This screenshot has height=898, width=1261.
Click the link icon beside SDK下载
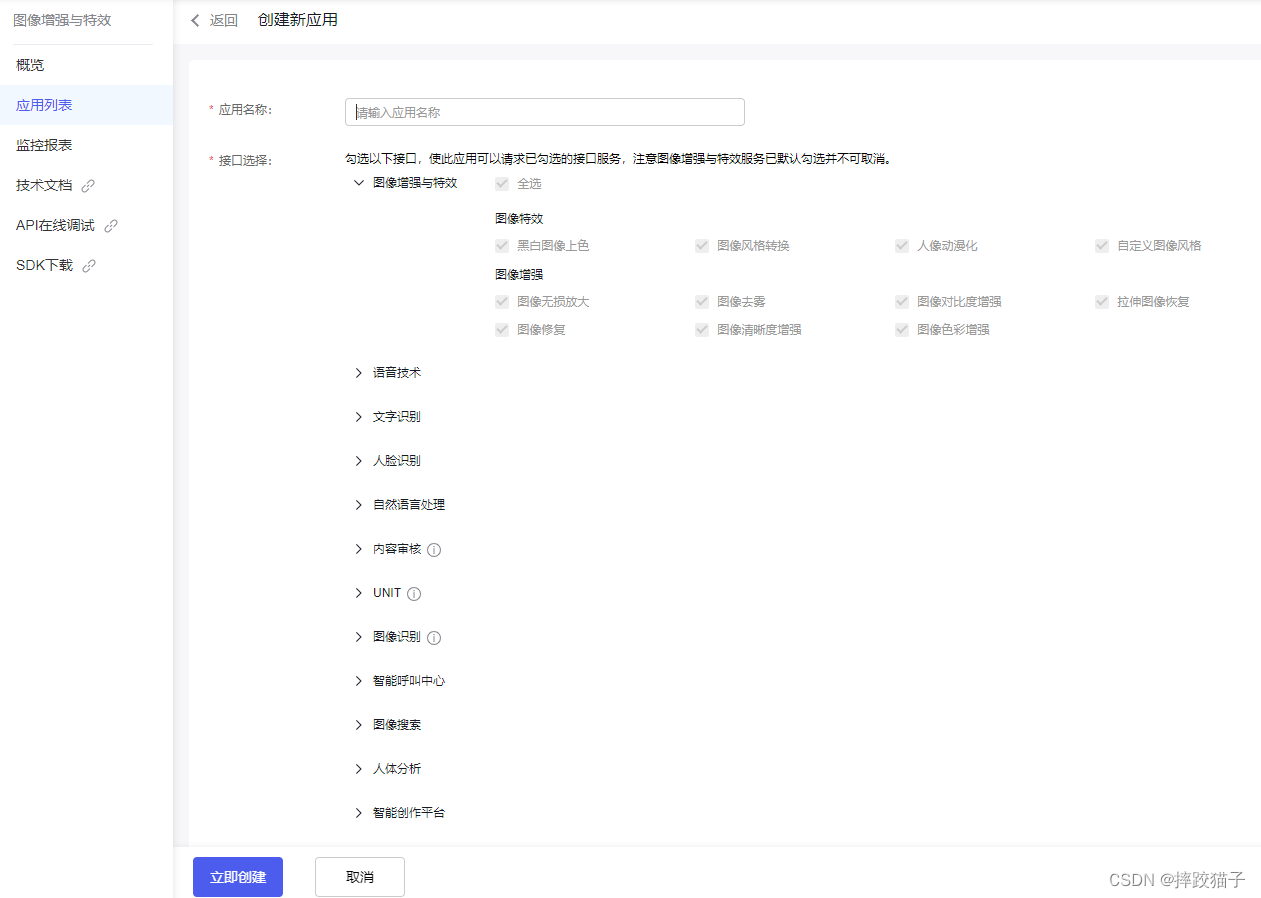click(89, 266)
